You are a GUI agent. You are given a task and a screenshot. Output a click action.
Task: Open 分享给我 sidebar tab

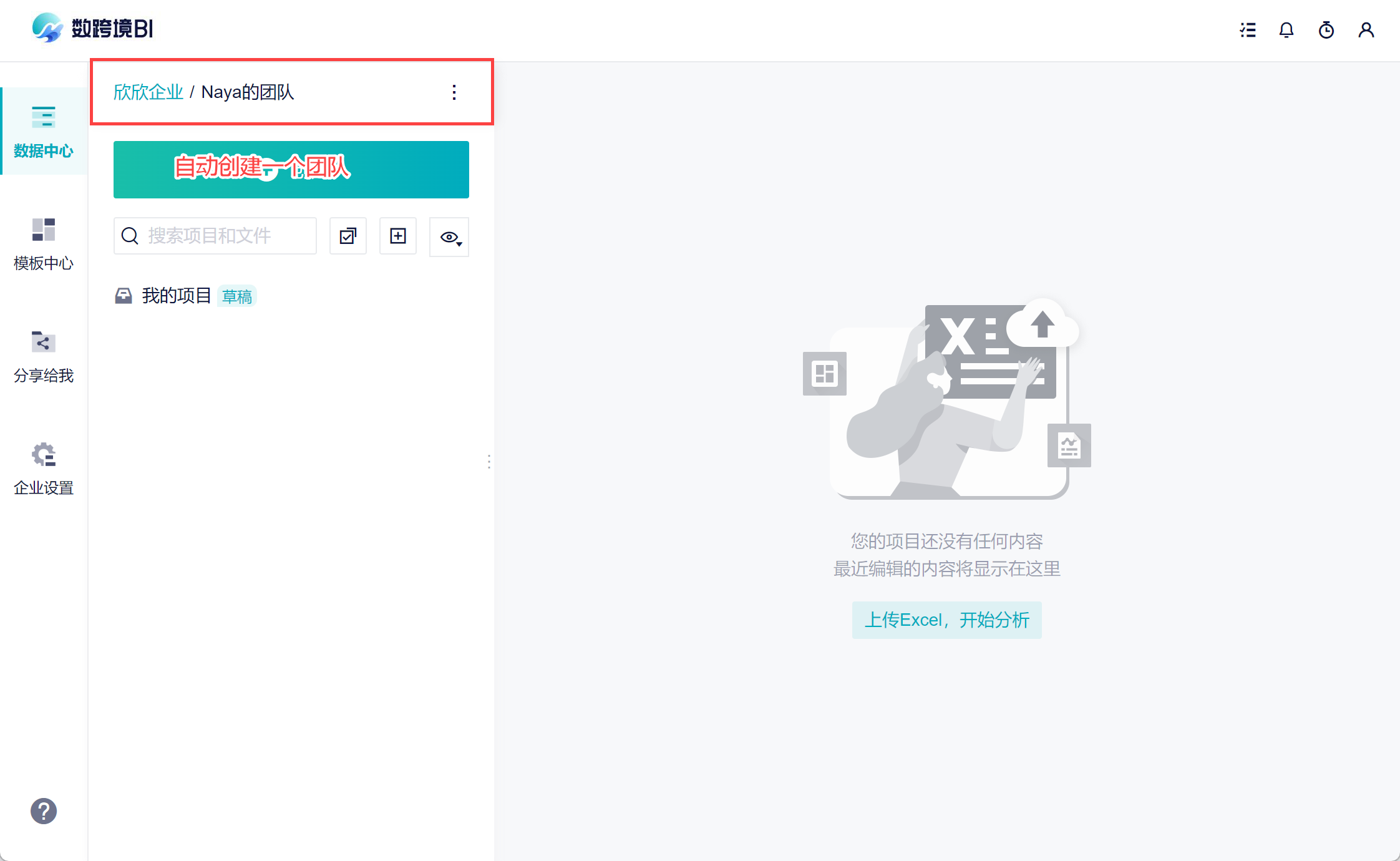[x=44, y=356]
